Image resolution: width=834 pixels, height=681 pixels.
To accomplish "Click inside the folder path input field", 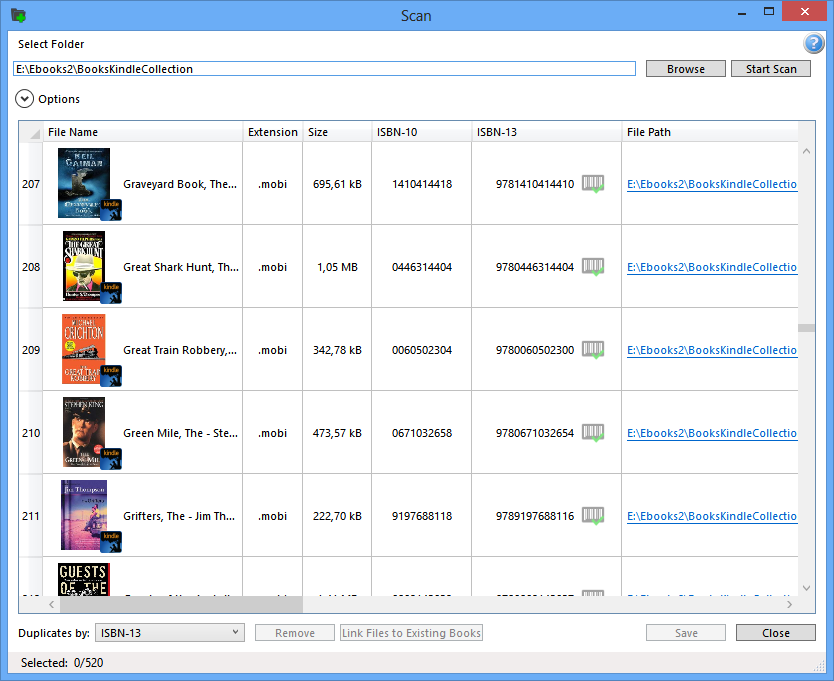I will tap(323, 68).
